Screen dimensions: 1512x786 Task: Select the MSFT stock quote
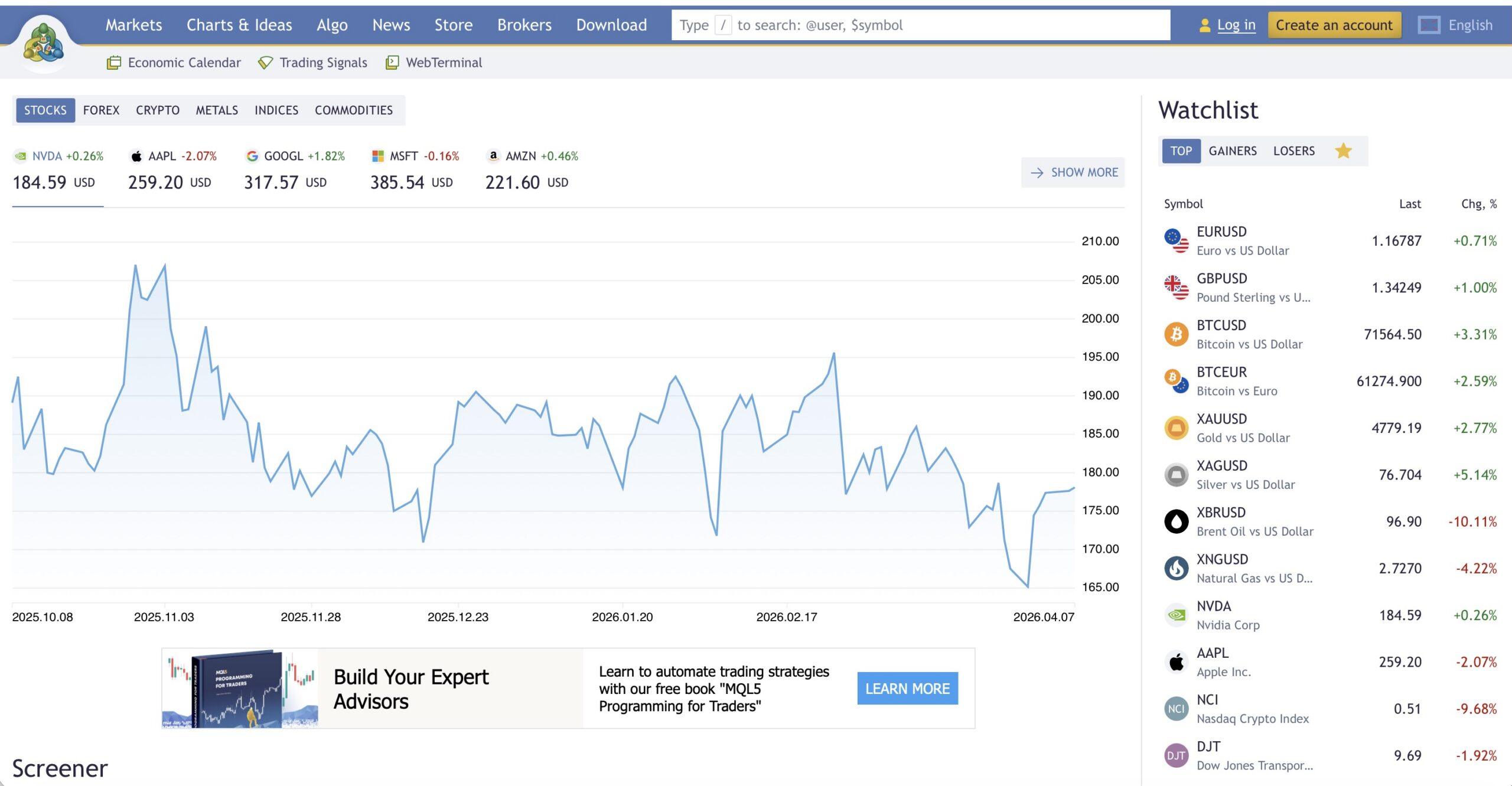coord(415,171)
